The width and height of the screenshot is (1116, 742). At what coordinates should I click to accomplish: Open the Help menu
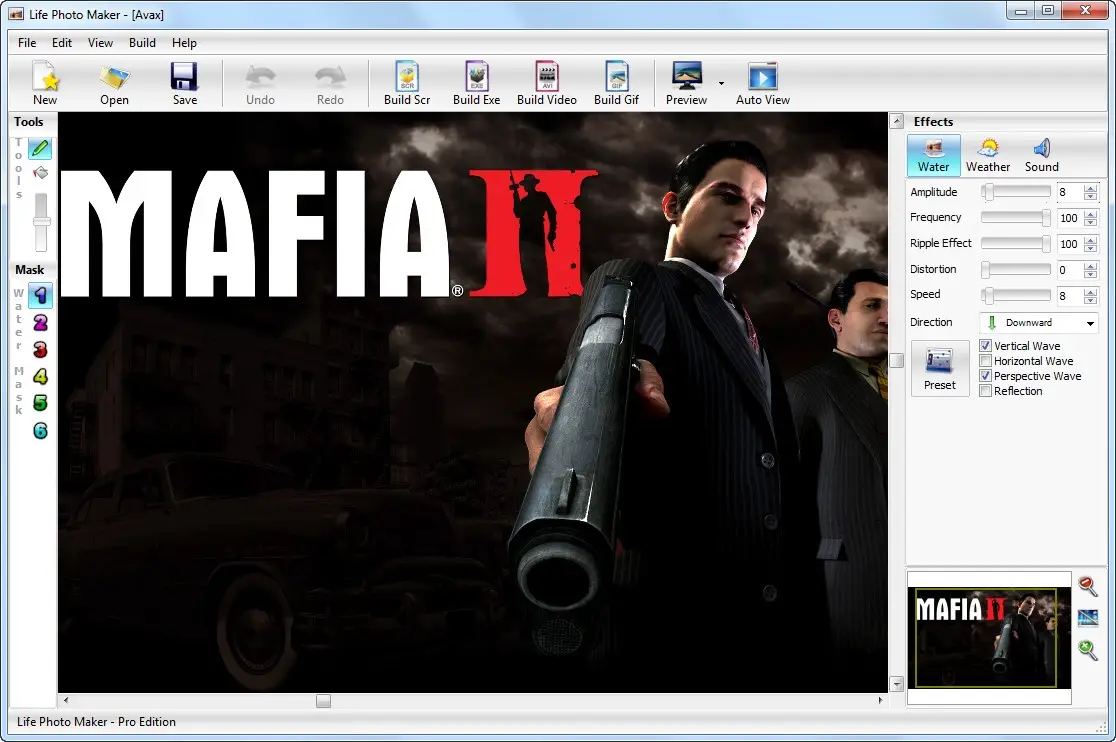coord(184,43)
